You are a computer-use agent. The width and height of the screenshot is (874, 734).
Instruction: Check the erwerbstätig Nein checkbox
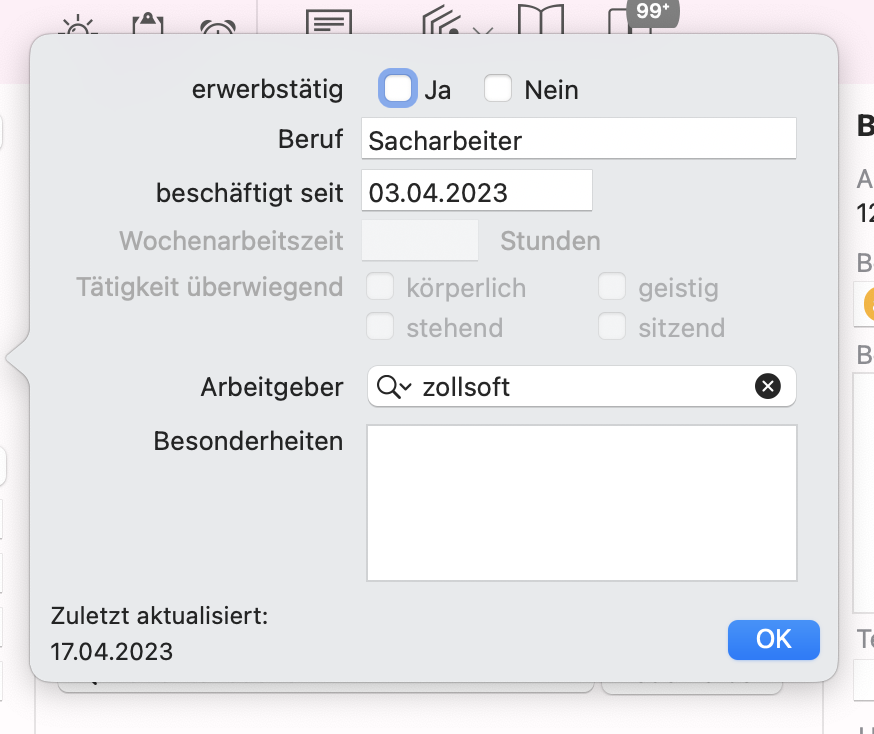pos(498,88)
